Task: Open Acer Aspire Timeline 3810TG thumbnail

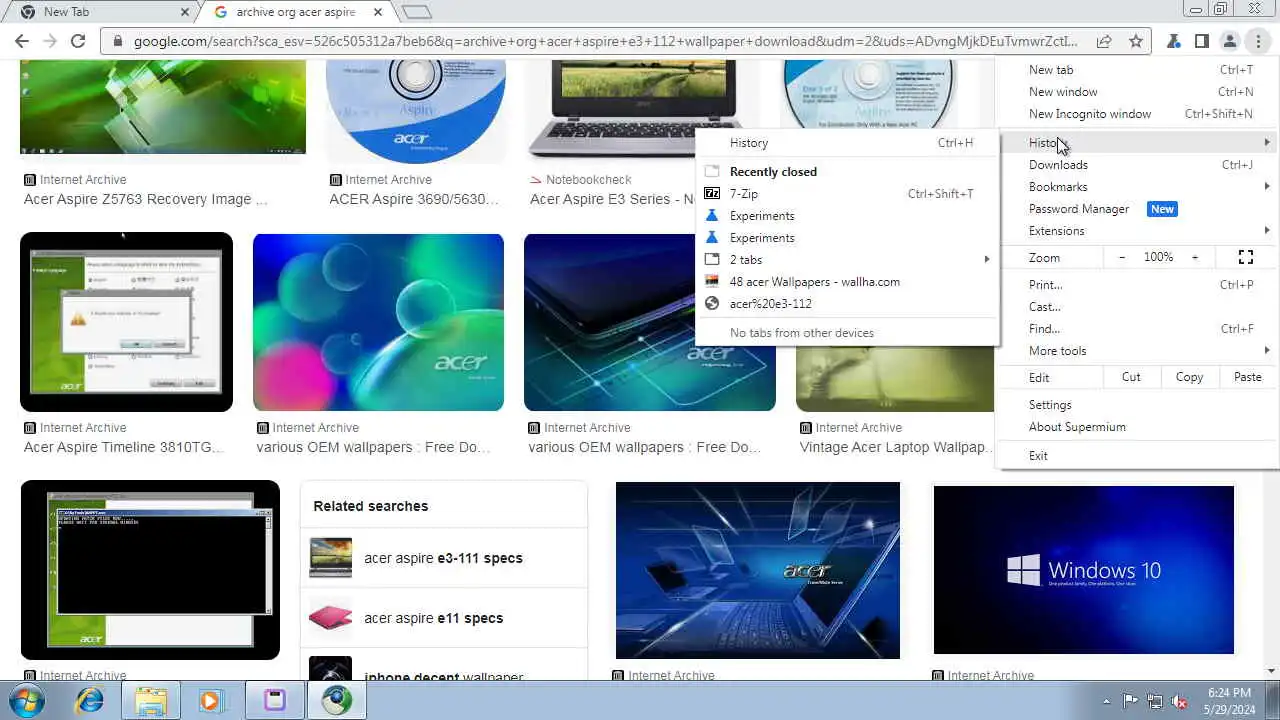Action: pyautogui.click(x=126, y=322)
